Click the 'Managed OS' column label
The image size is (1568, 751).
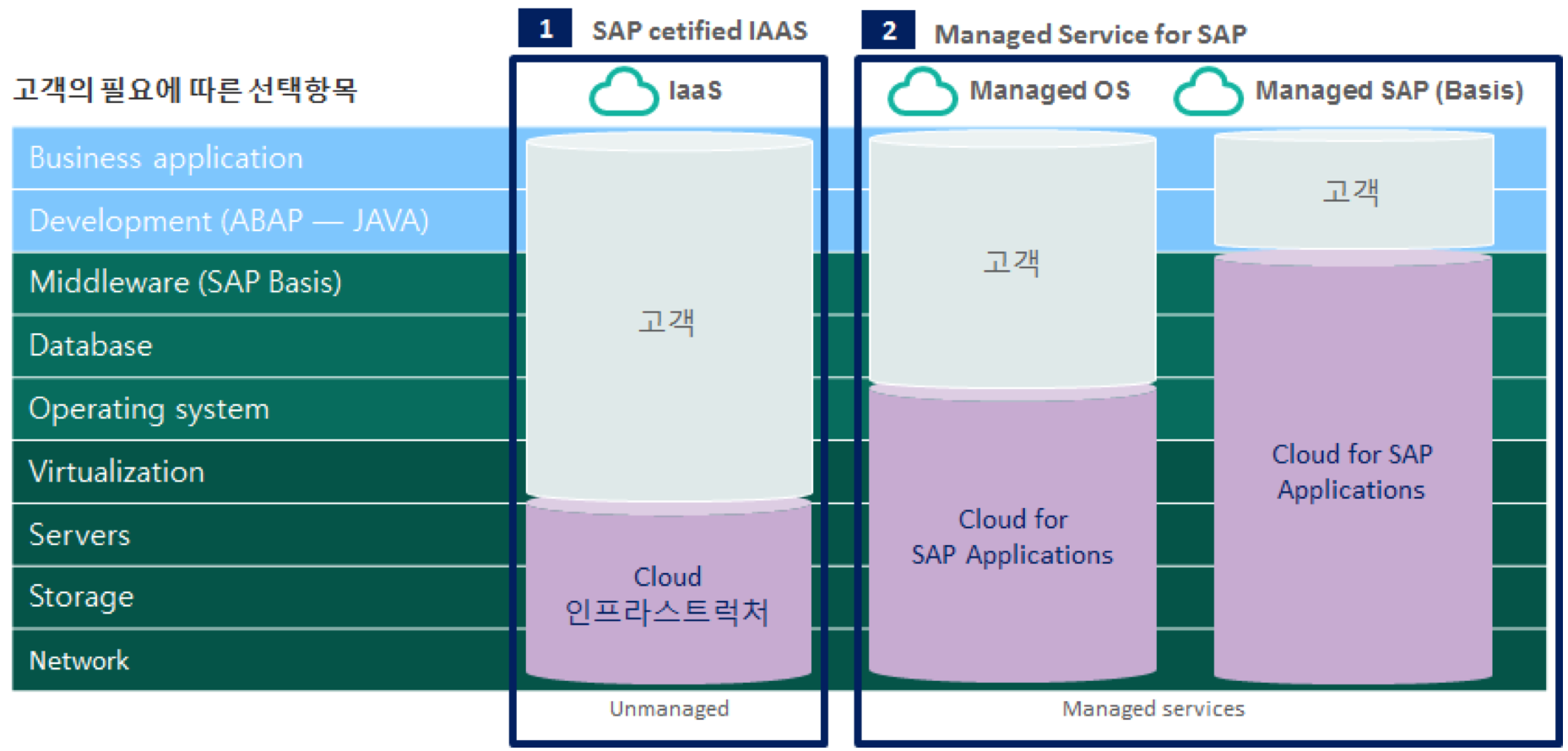point(1050,90)
